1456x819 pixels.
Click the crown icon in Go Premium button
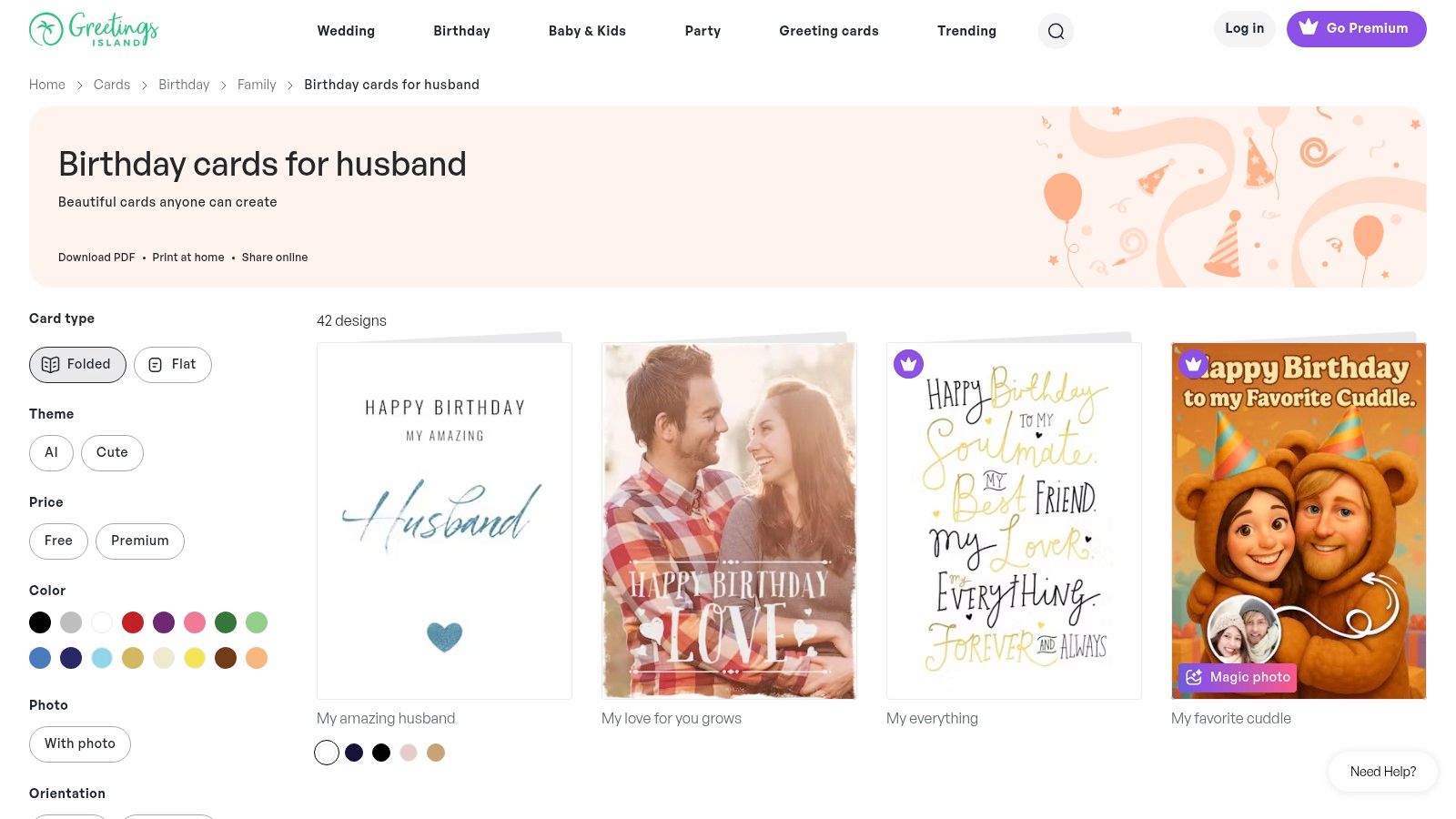1309,27
